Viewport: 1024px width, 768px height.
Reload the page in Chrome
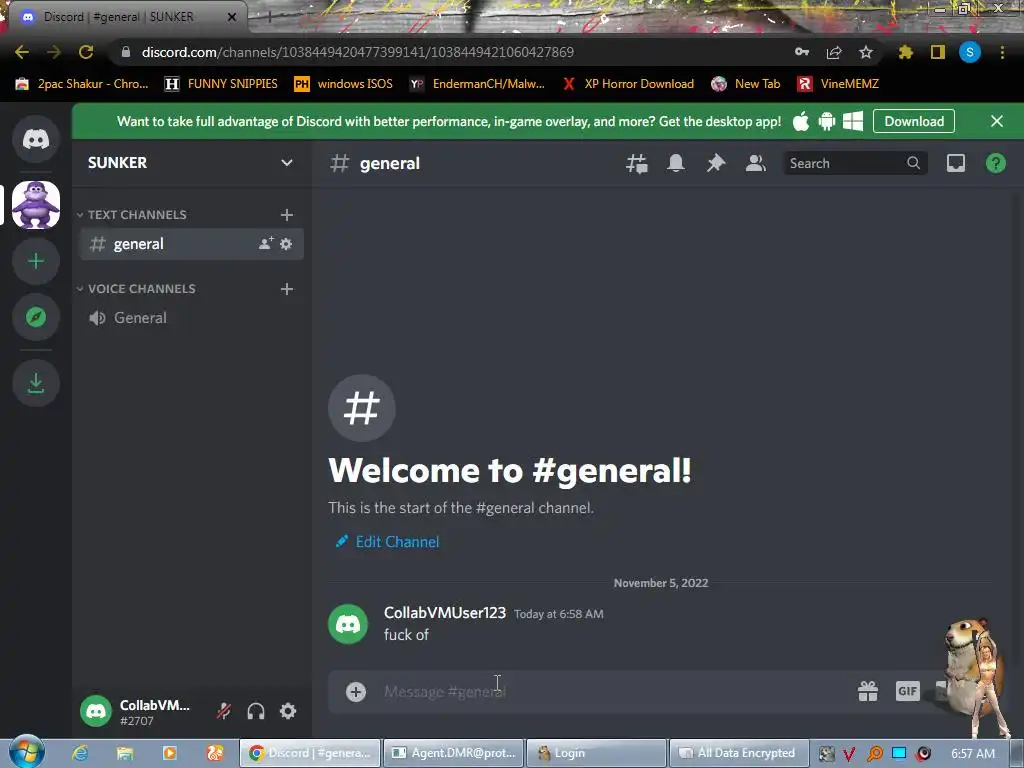pos(86,52)
